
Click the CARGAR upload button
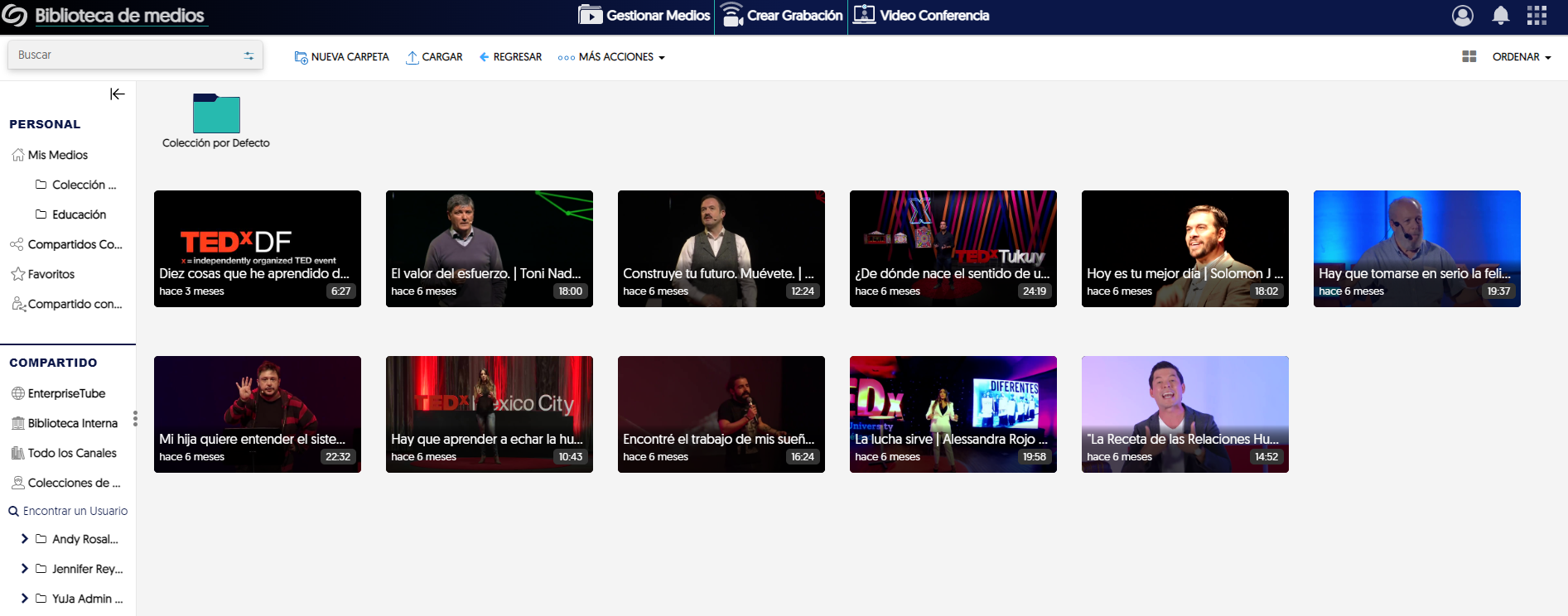pos(434,57)
